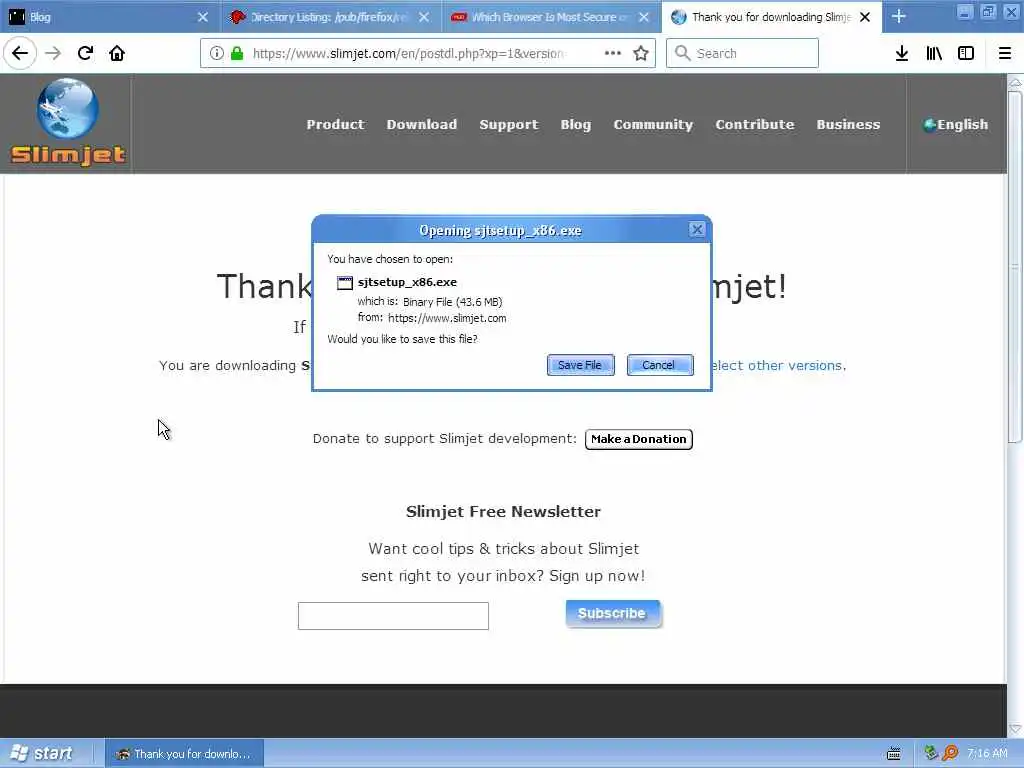Click Cancel in the download dialog
The width and height of the screenshot is (1024, 768).
[x=659, y=365]
